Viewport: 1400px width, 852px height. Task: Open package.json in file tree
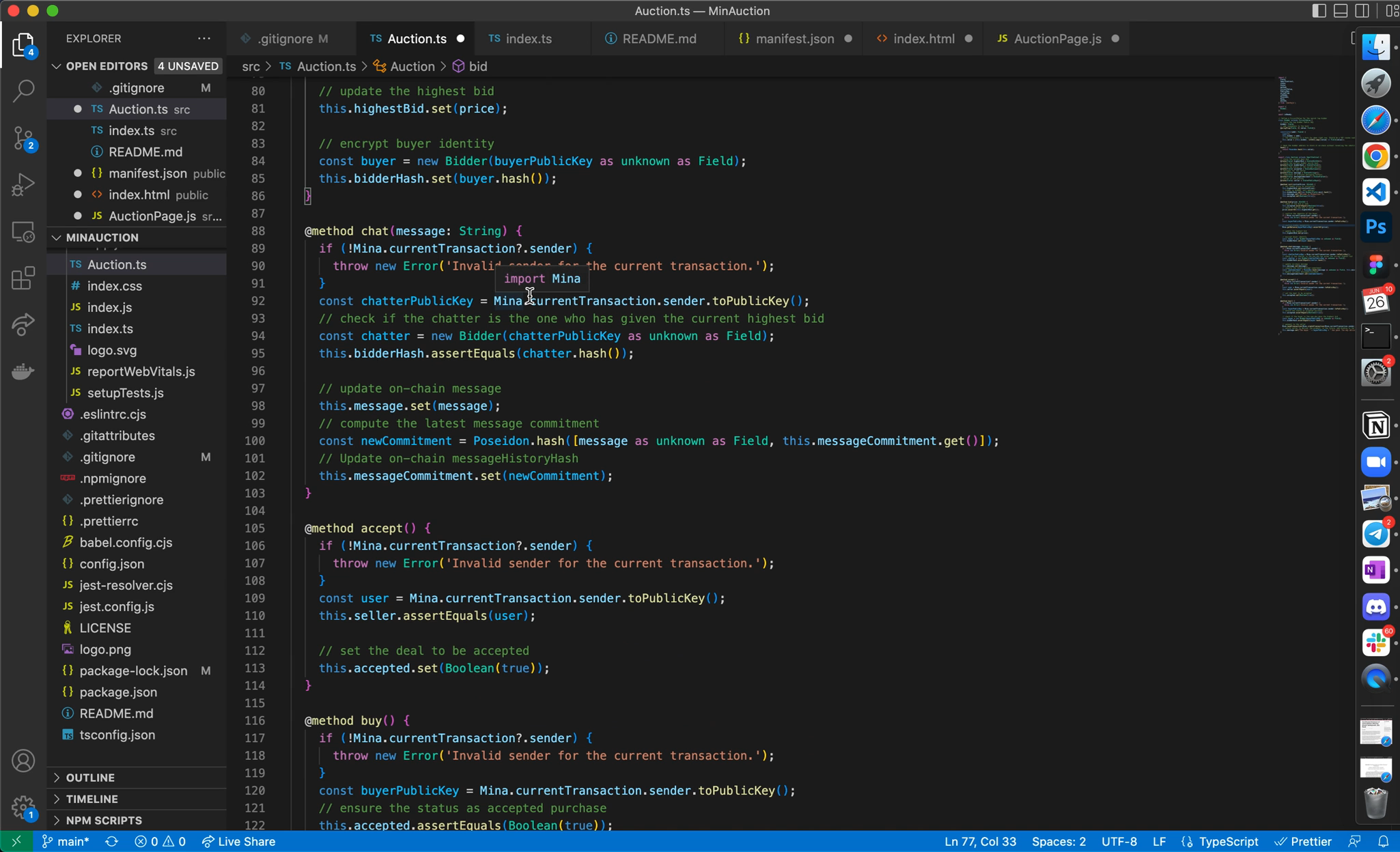(x=118, y=692)
